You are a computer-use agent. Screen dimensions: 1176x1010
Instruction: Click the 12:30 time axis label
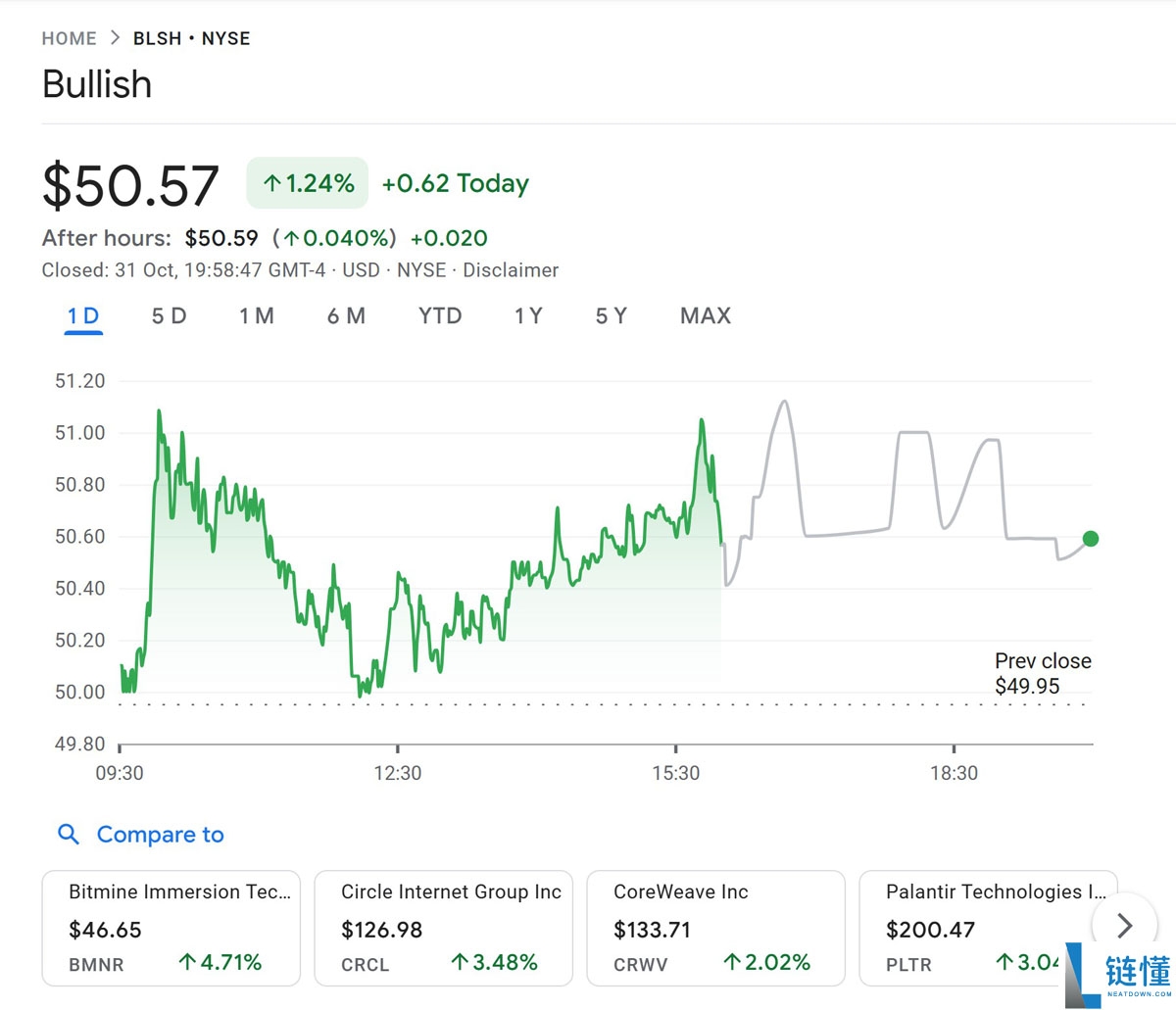tap(398, 773)
